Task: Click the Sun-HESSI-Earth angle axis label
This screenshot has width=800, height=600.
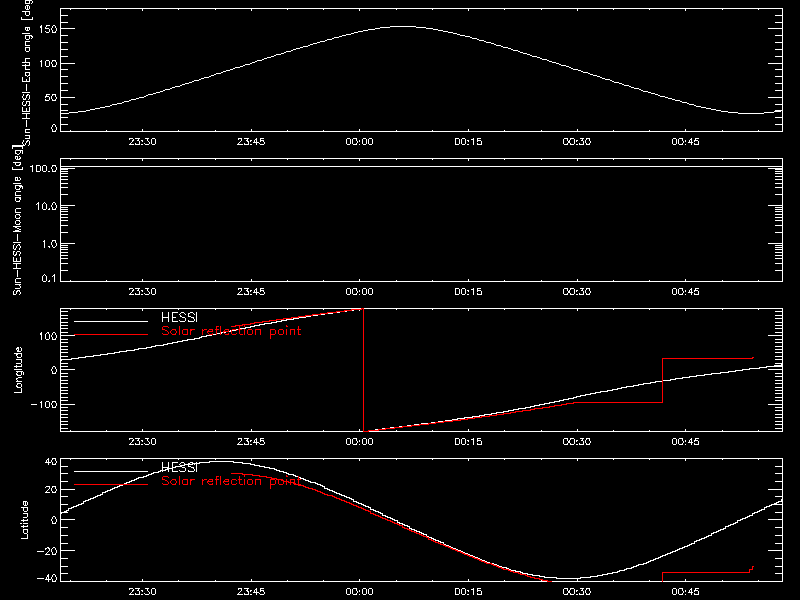Action: [x=27, y=73]
